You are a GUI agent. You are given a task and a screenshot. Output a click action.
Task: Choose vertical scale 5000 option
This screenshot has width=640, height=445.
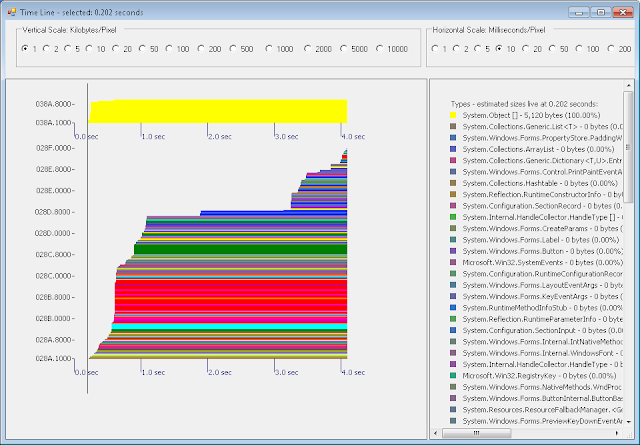344,49
